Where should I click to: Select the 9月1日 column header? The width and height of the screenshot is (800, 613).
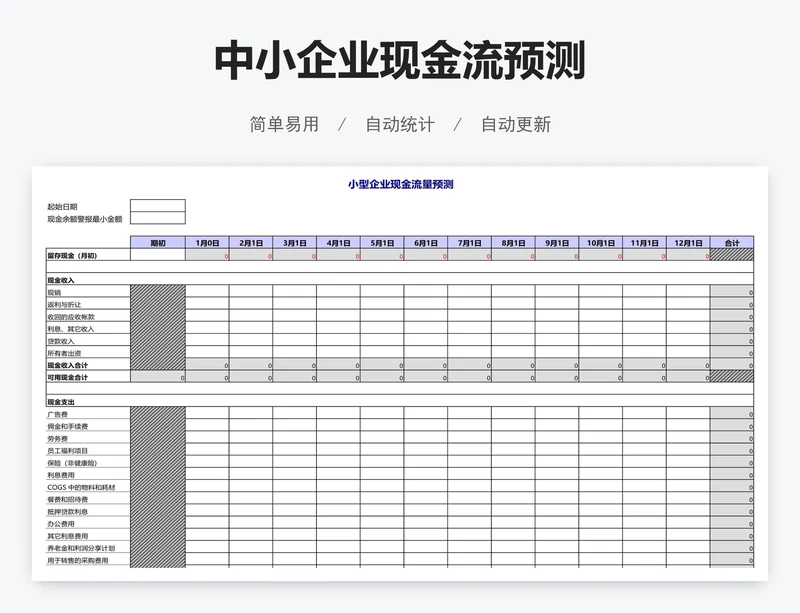click(557, 242)
